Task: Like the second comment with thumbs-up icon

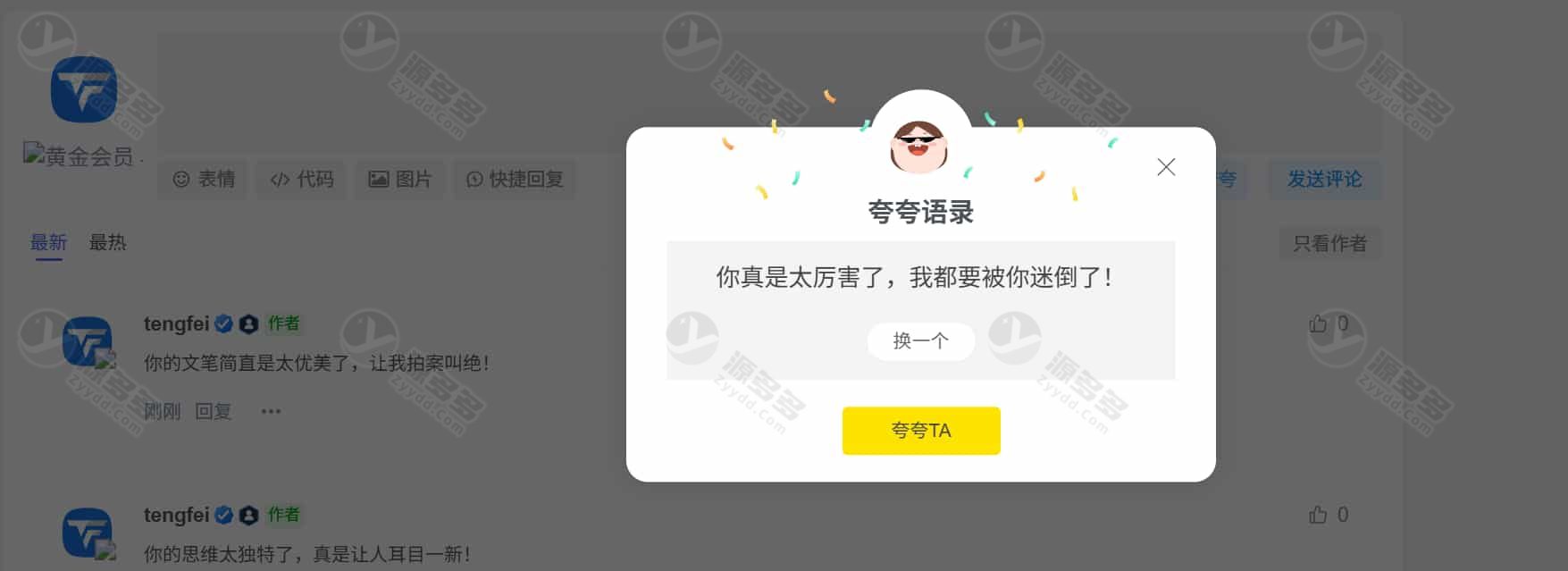Action: (1318, 515)
